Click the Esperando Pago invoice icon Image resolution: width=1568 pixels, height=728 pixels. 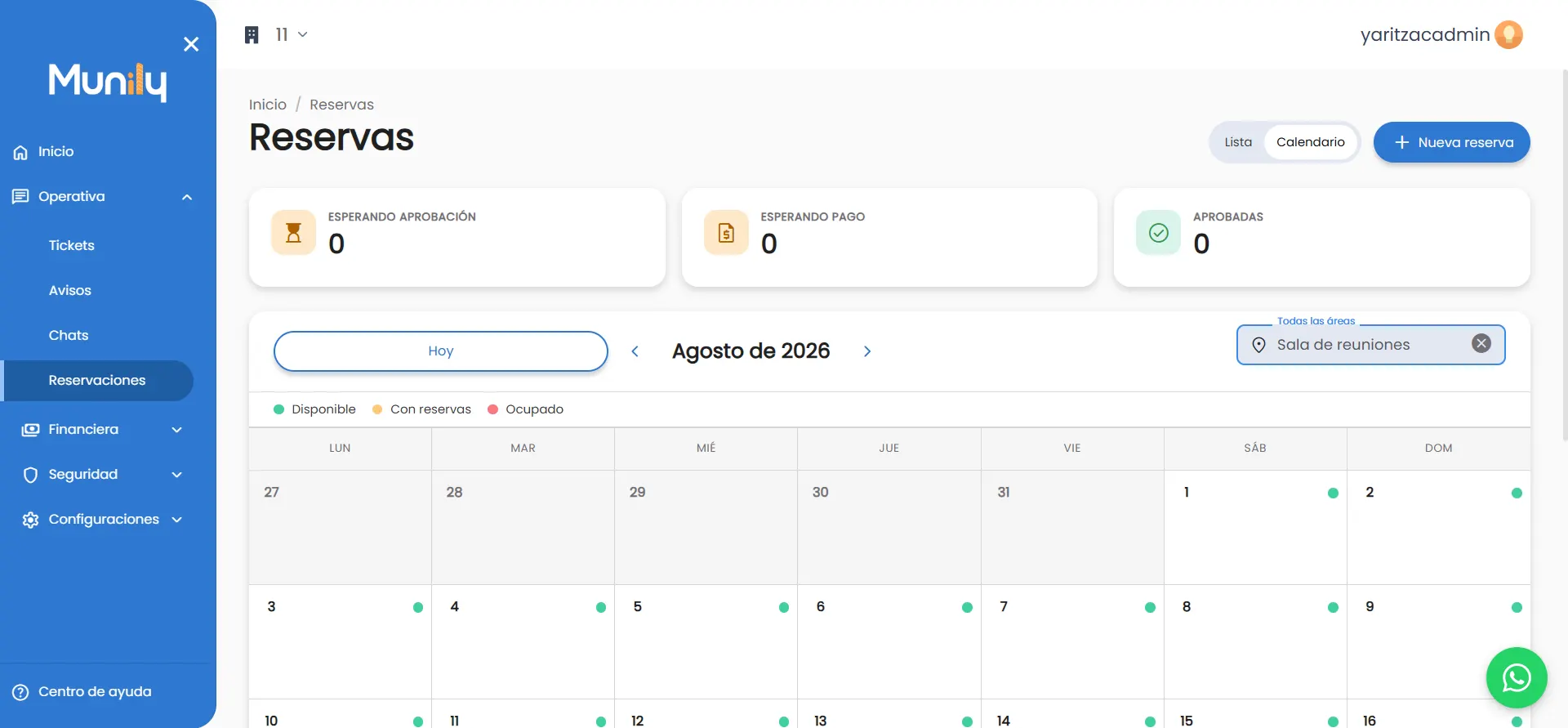(x=726, y=233)
